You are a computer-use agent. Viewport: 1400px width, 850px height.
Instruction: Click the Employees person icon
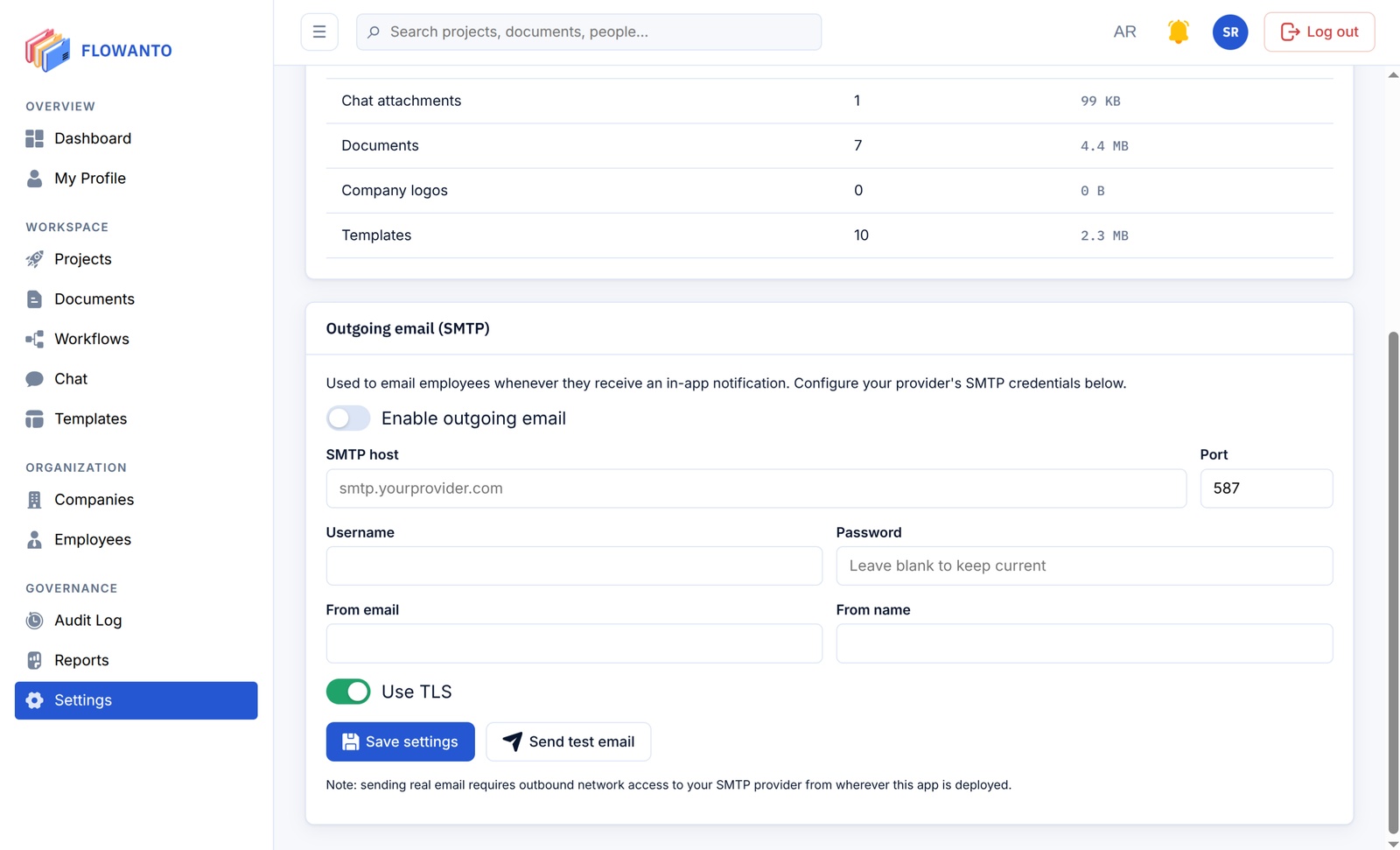tap(34, 539)
